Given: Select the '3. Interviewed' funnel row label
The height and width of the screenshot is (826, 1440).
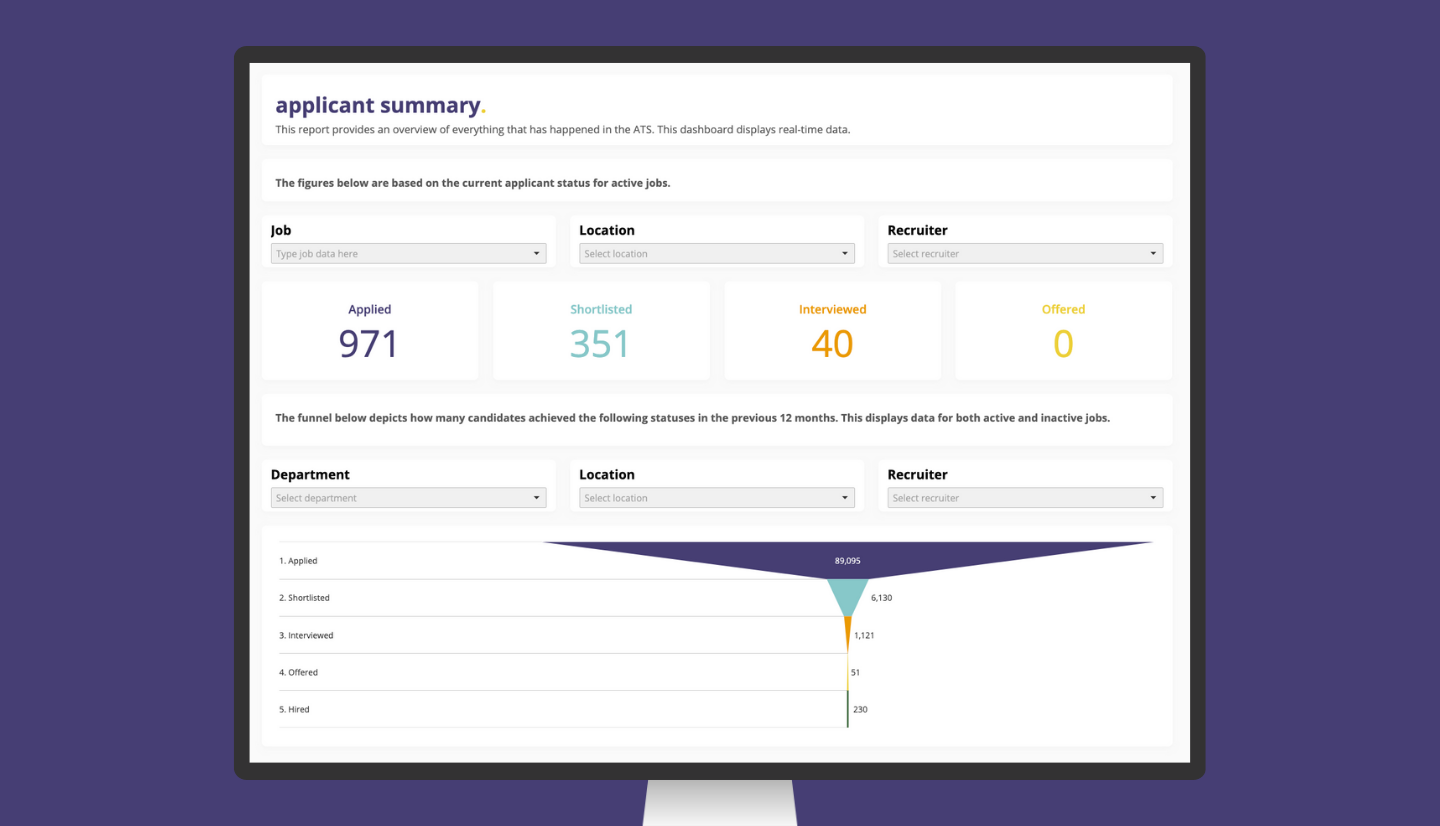Looking at the screenshot, I should (x=306, y=635).
